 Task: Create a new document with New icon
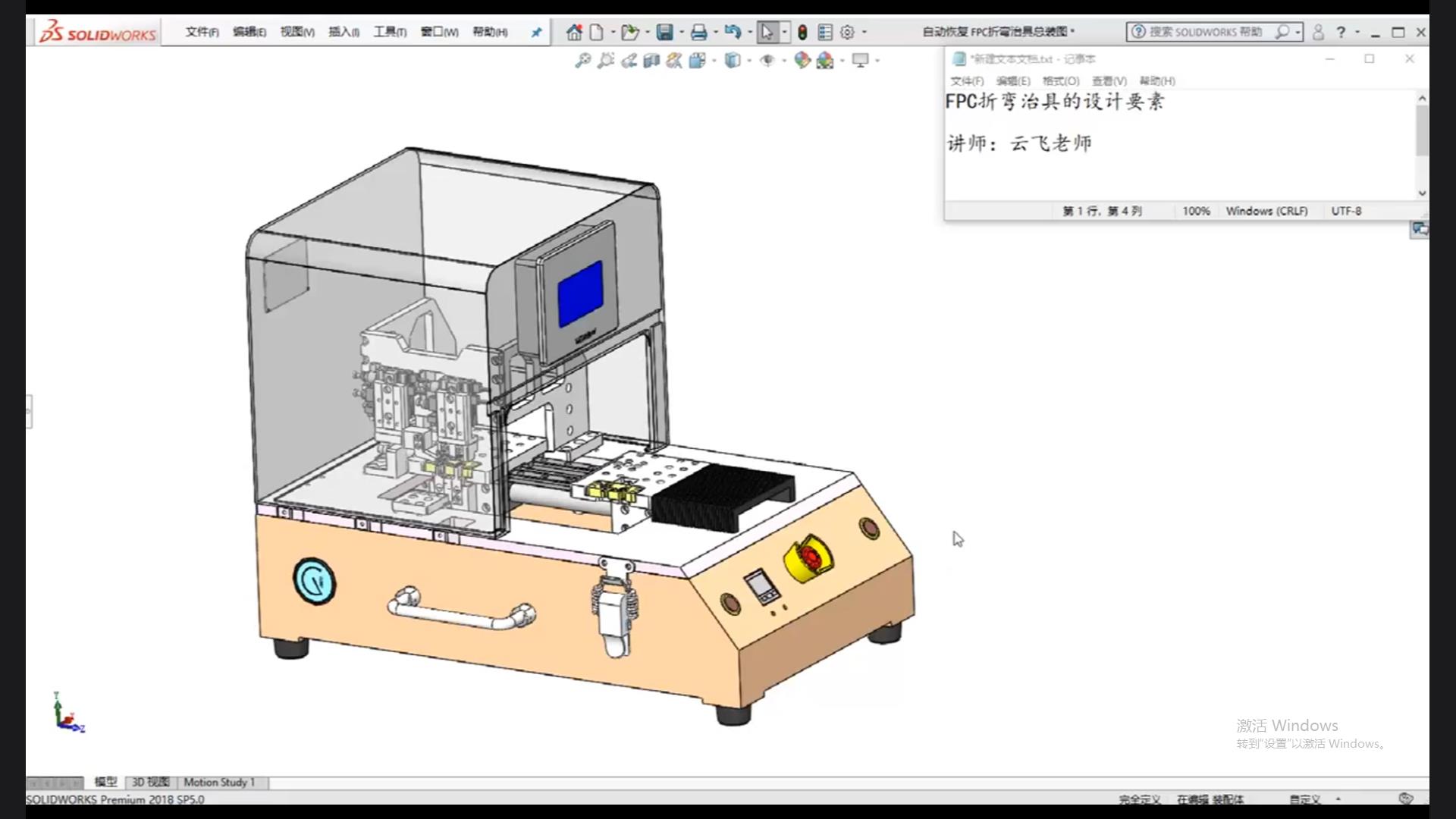click(597, 32)
